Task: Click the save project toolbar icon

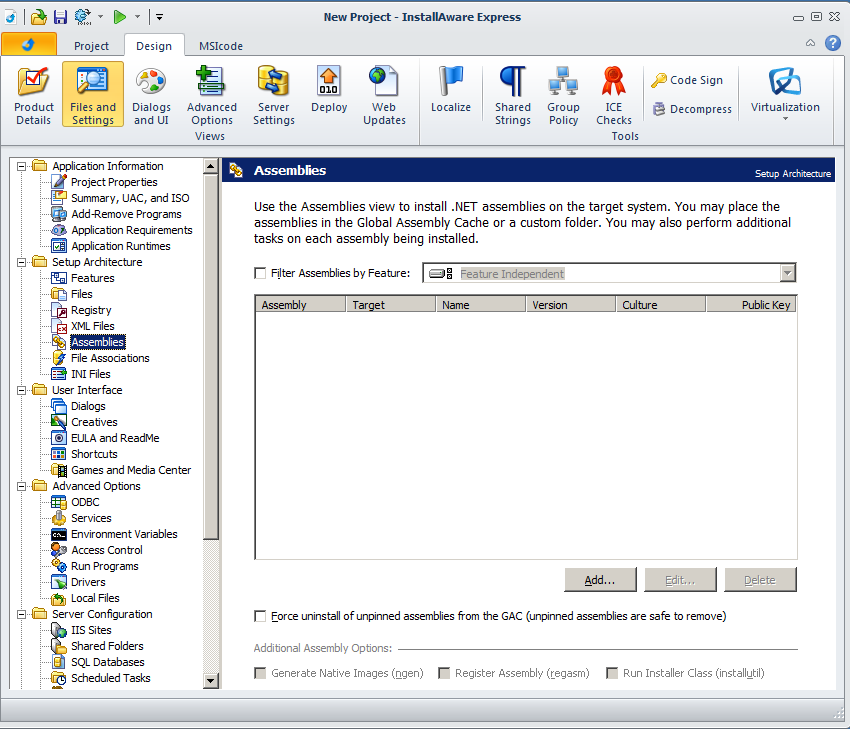Action: pyautogui.click(x=61, y=17)
